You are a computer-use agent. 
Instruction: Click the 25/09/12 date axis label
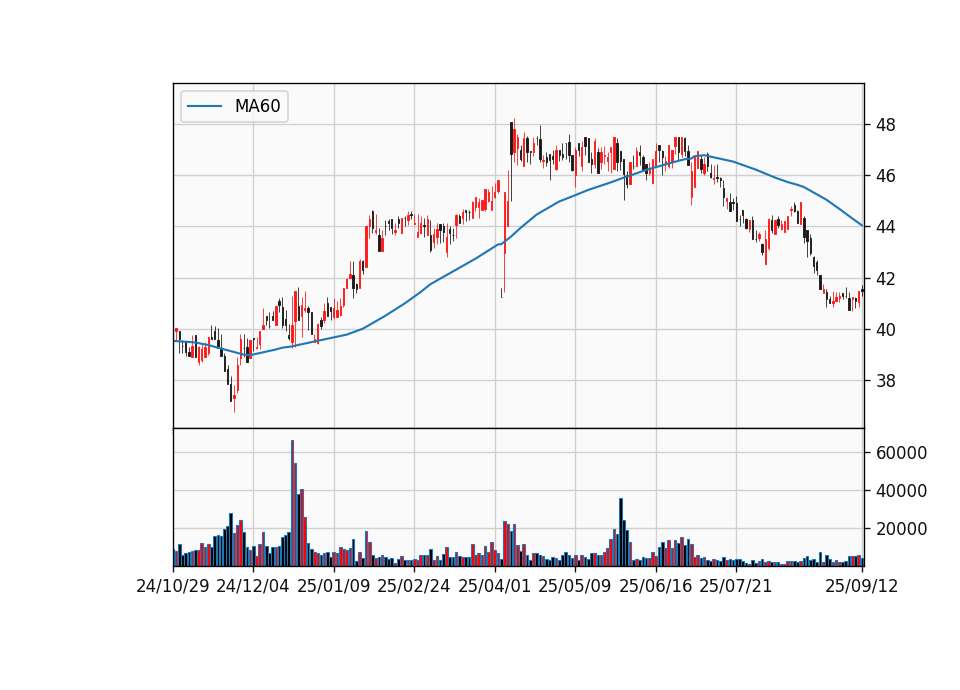(862, 586)
